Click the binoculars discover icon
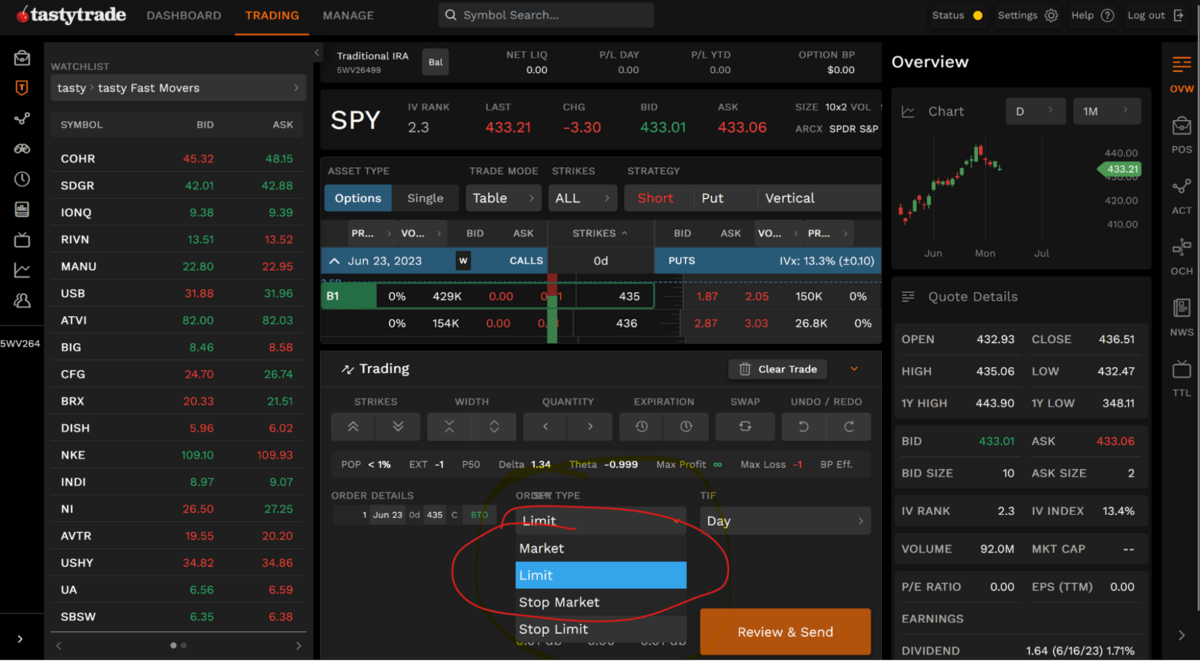This screenshot has width=1200, height=669. [21, 149]
